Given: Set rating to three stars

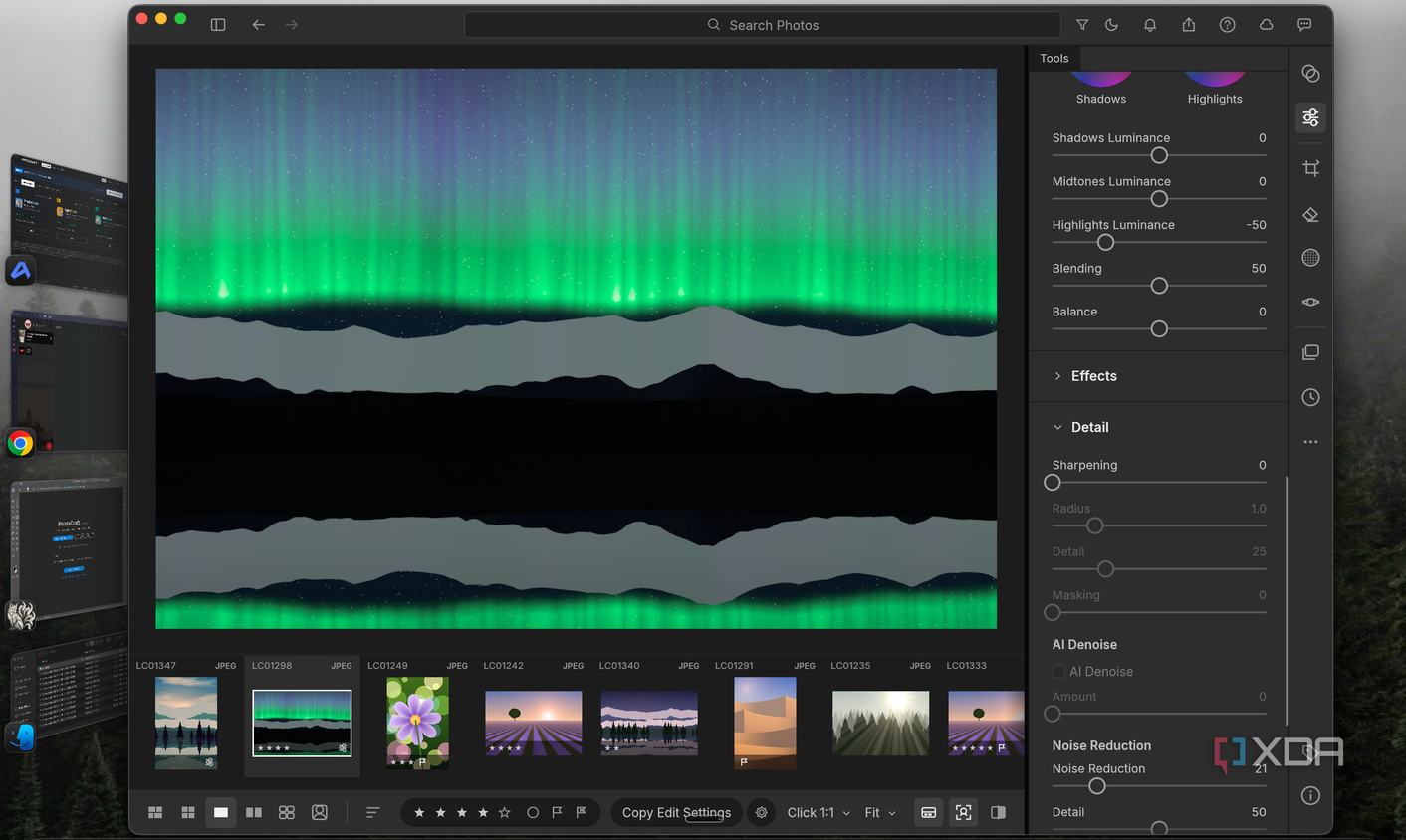Looking at the screenshot, I should click(462, 813).
